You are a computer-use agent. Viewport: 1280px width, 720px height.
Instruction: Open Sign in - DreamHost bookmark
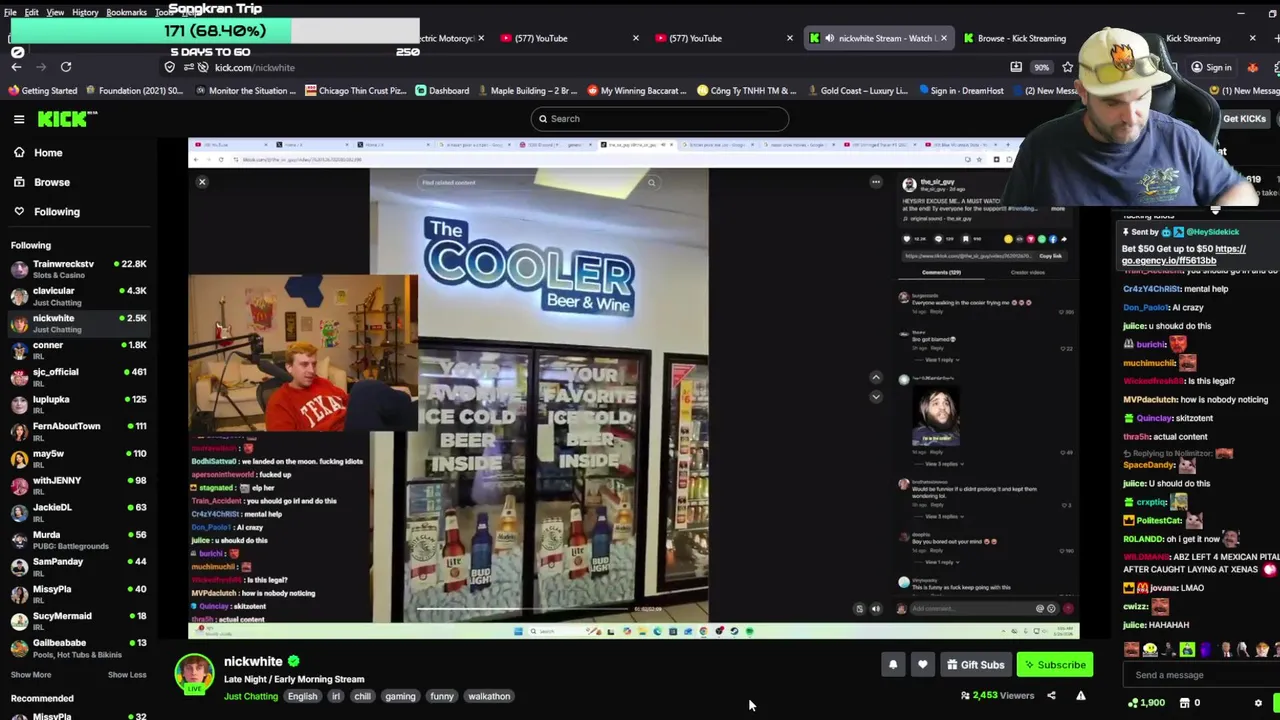click(x=960, y=91)
